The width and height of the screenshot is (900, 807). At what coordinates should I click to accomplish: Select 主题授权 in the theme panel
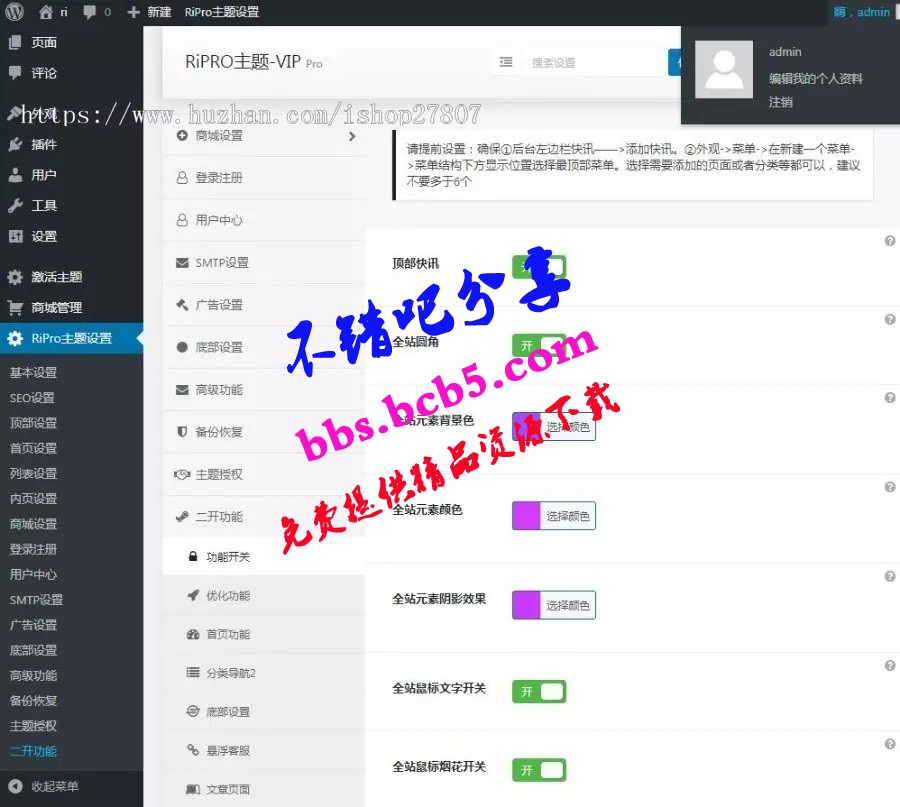[263, 475]
